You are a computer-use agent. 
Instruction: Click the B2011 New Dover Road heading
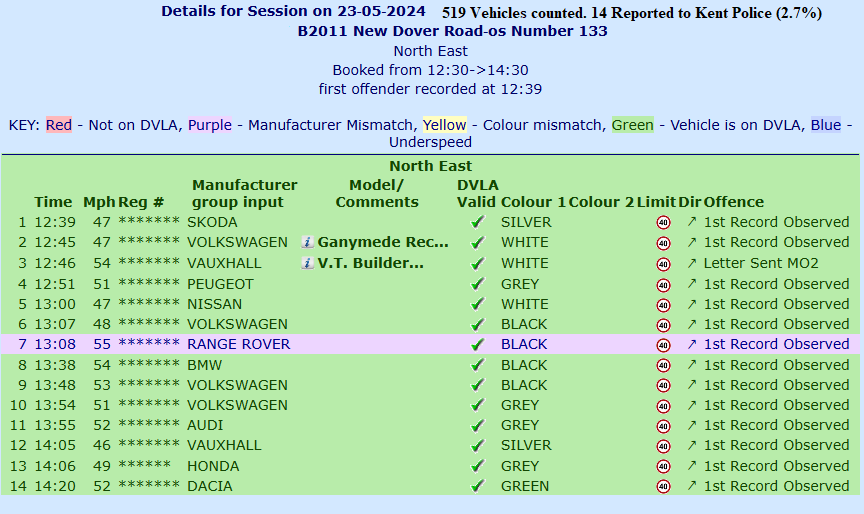click(x=452, y=31)
